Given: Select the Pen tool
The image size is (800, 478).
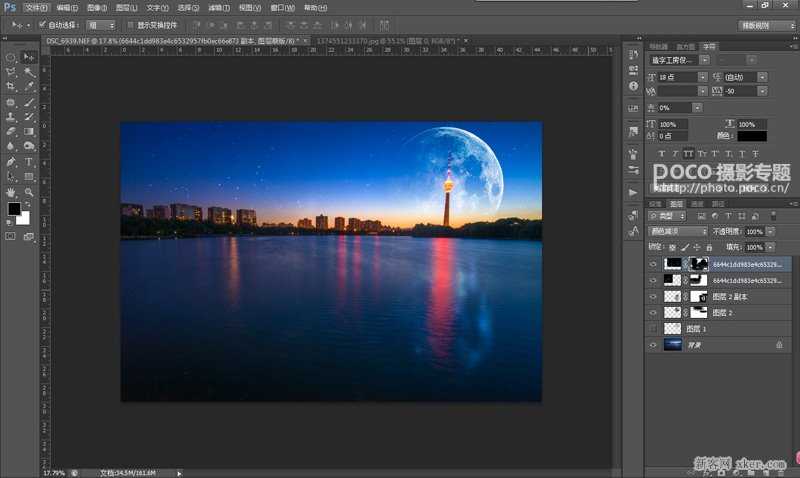Looking at the screenshot, I should 11,162.
